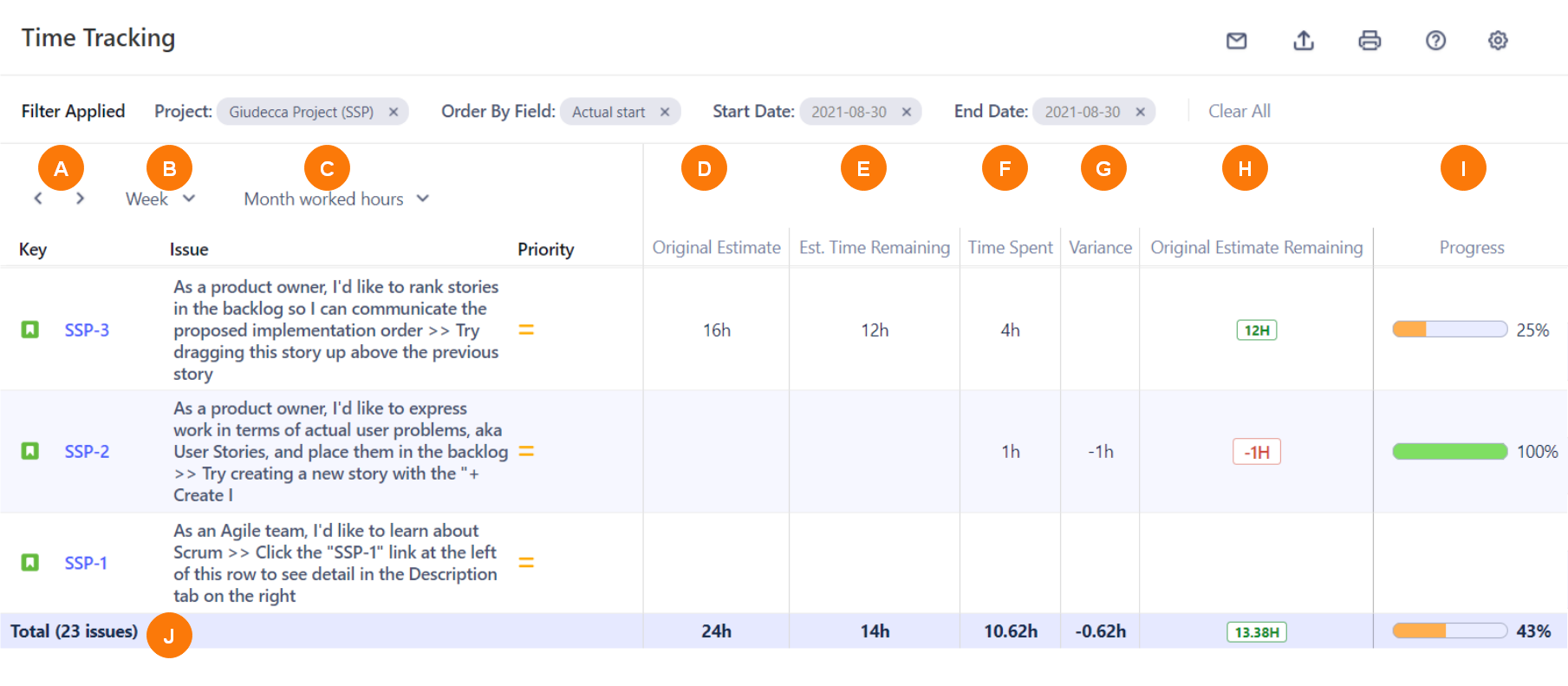Click the story icon beside SSP-3
The height and width of the screenshot is (686, 1568).
point(30,330)
